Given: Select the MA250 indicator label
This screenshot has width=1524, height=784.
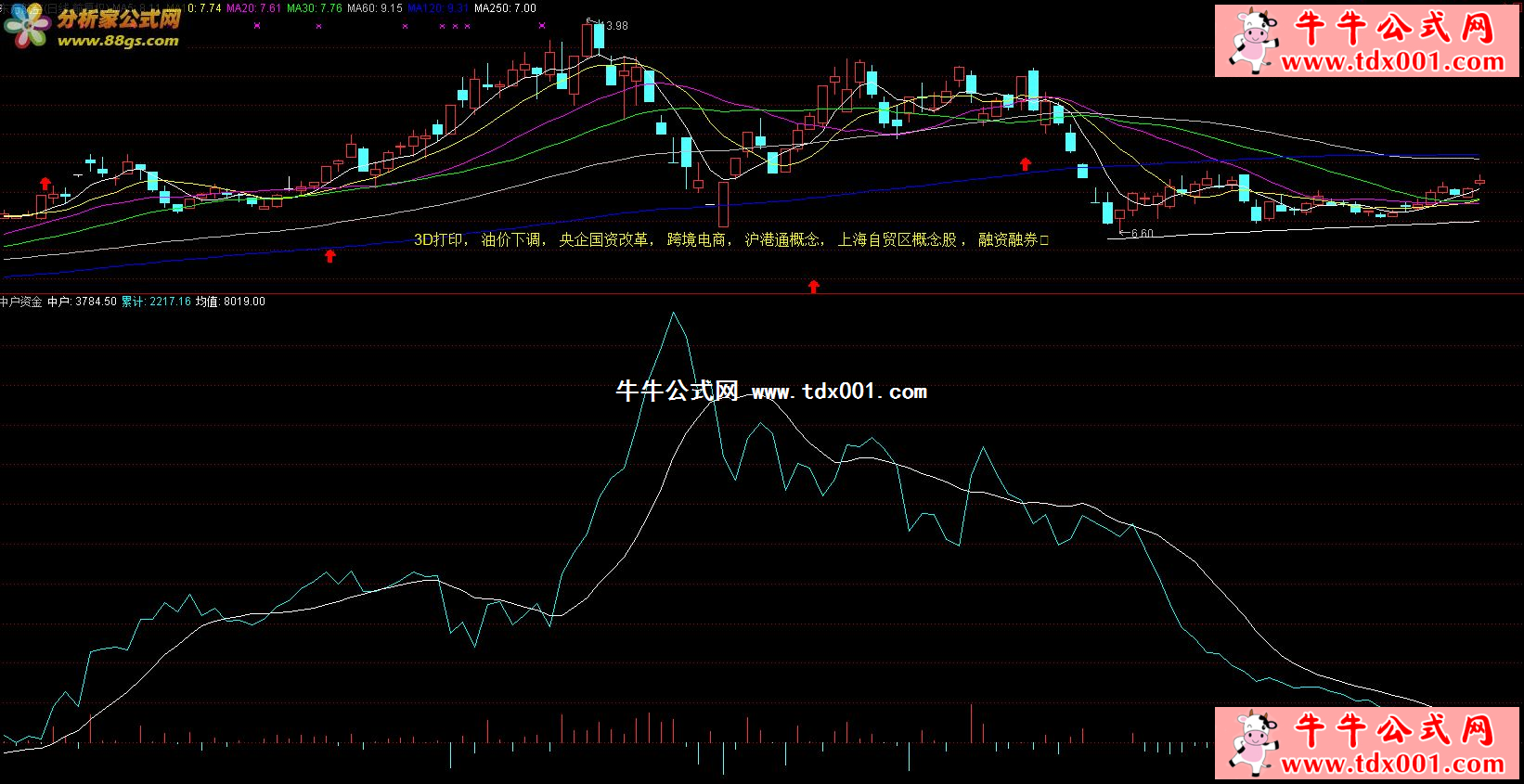Looking at the screenshot, I should coord(505,8).
